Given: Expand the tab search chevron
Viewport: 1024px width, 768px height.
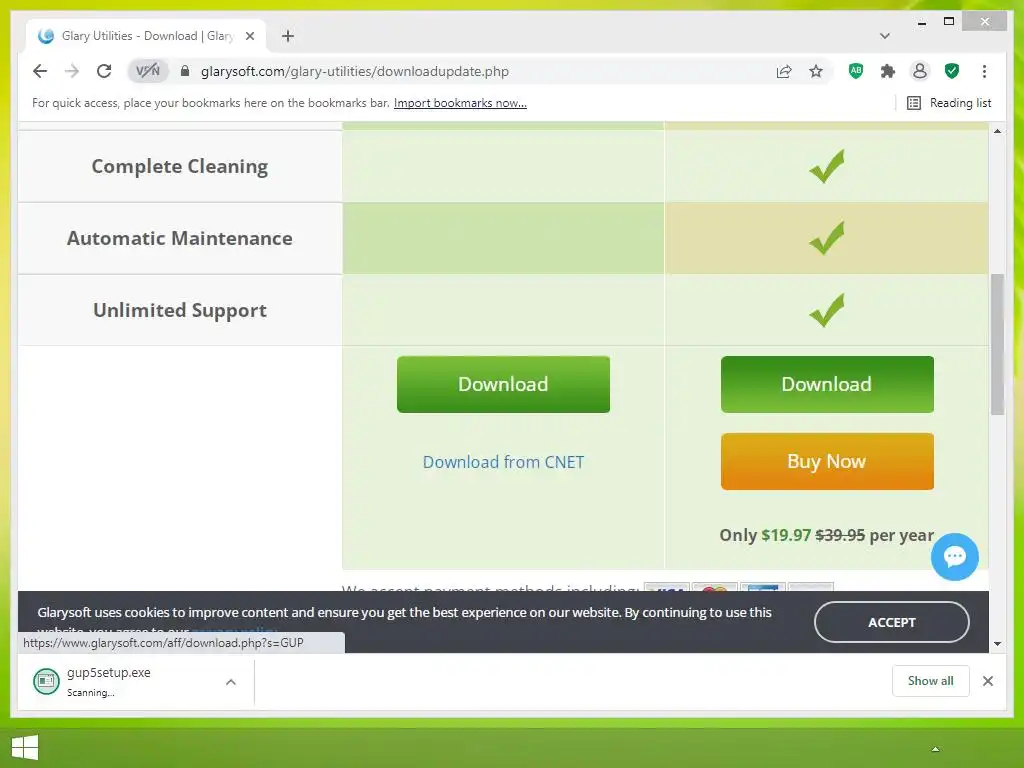Looking at the screenshot, I should tap(885, 36).
